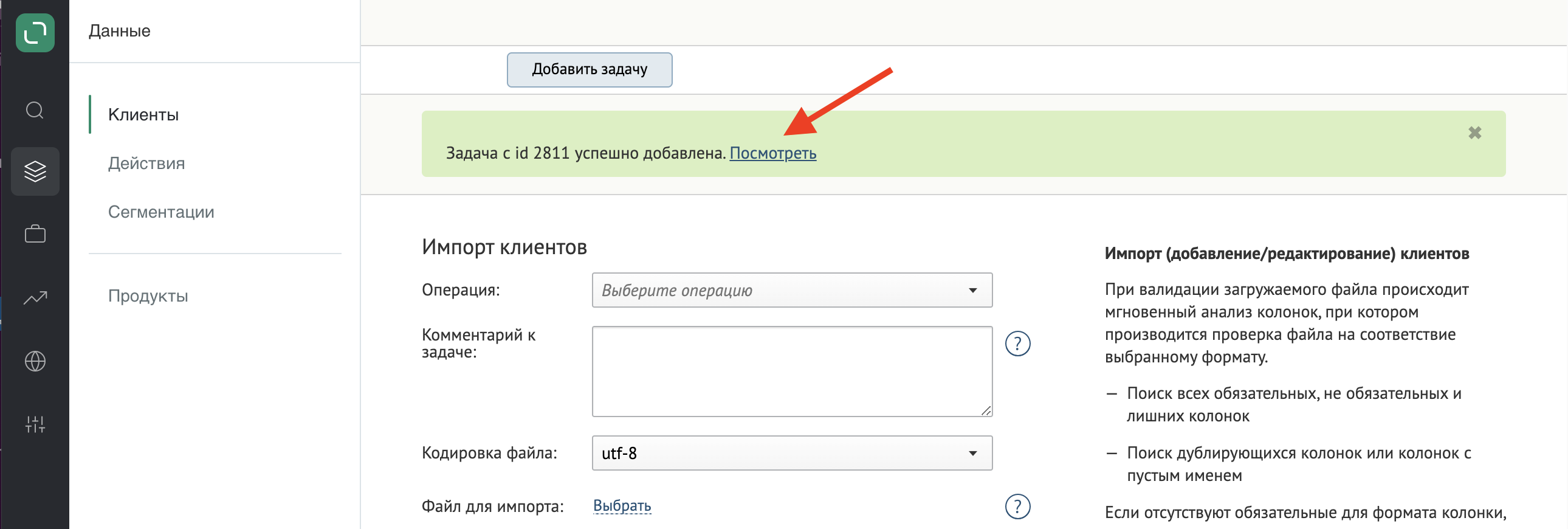Open the sliders settings sidebar icon
The height and width of the screenshot is (529, 1568).
[x=35, y=424]
